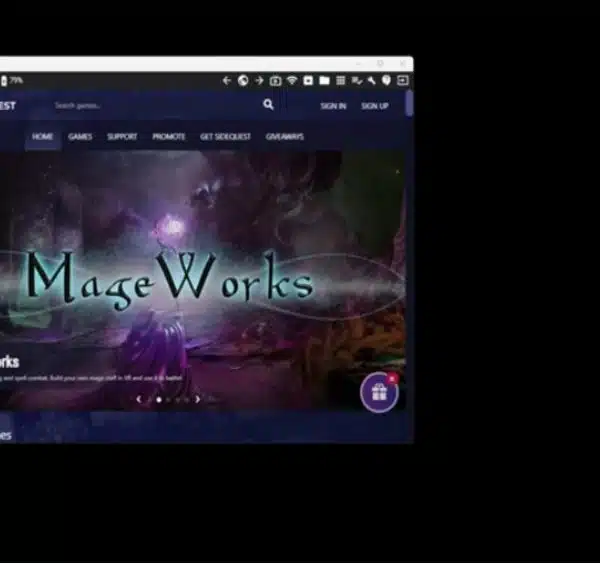The width and height of the screenshot is (600, 564).
Task: Open the globe browser icon
Action: [x=243, y=81]
